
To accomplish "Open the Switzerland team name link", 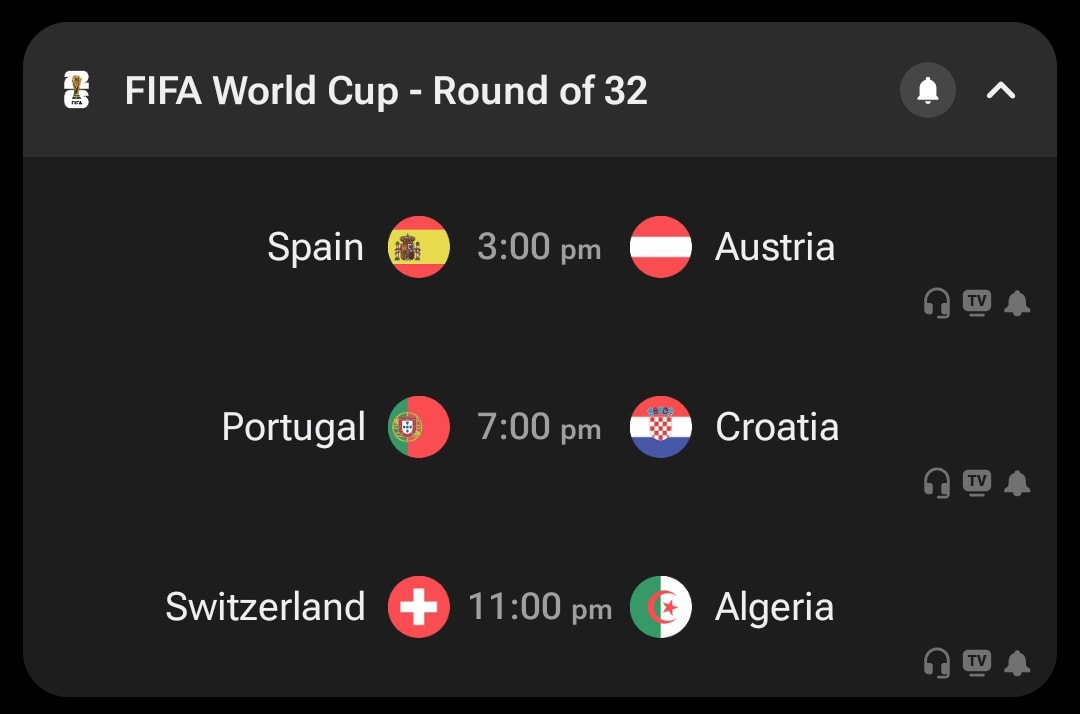I will pyautogui.click(x=265, y=607).
